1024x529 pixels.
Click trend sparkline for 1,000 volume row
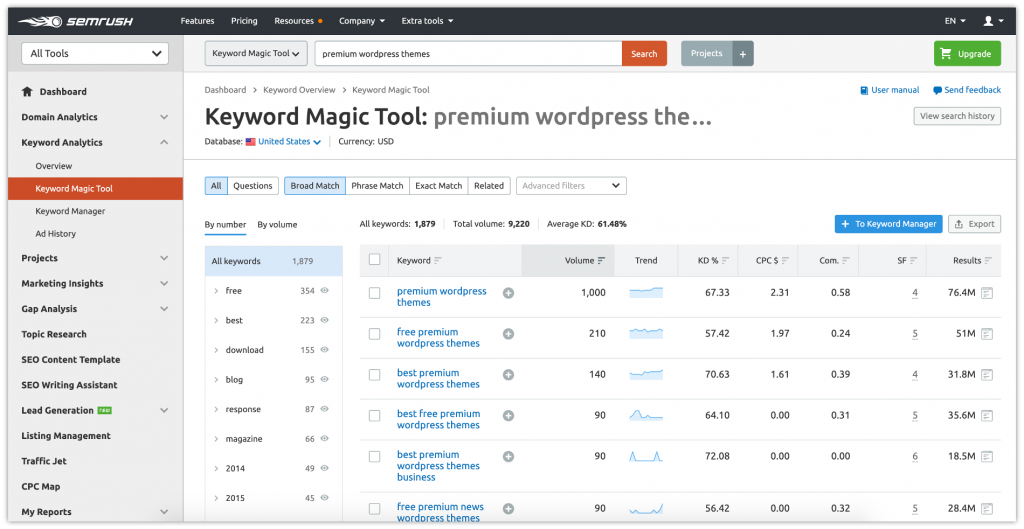coord(646,293)
